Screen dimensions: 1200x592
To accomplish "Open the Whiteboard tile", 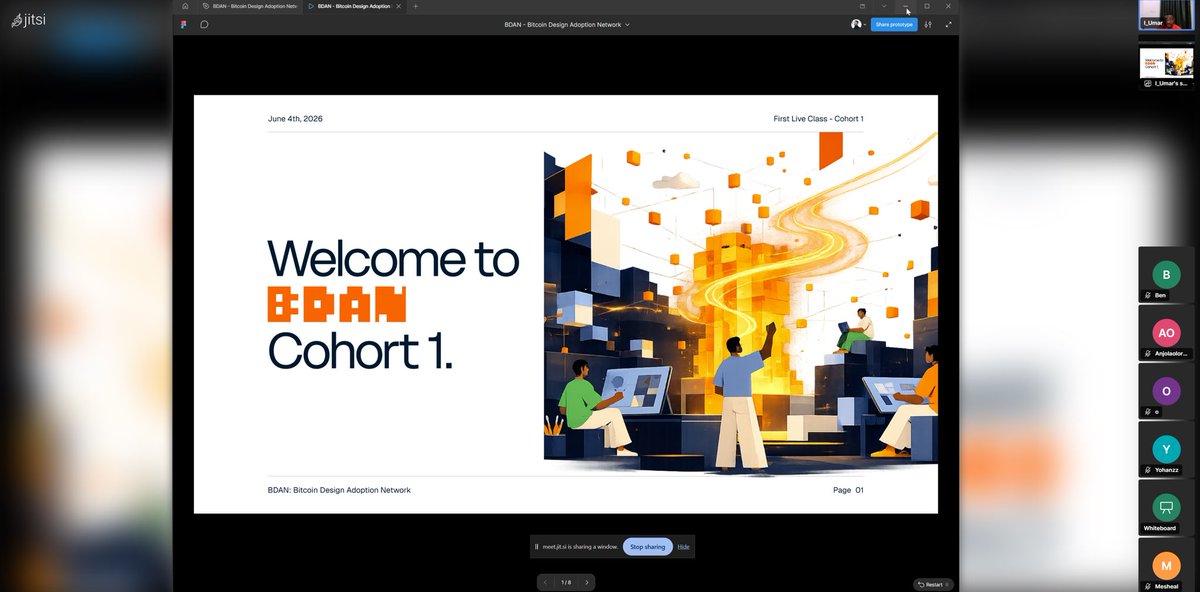I will tap(1166, 506).
